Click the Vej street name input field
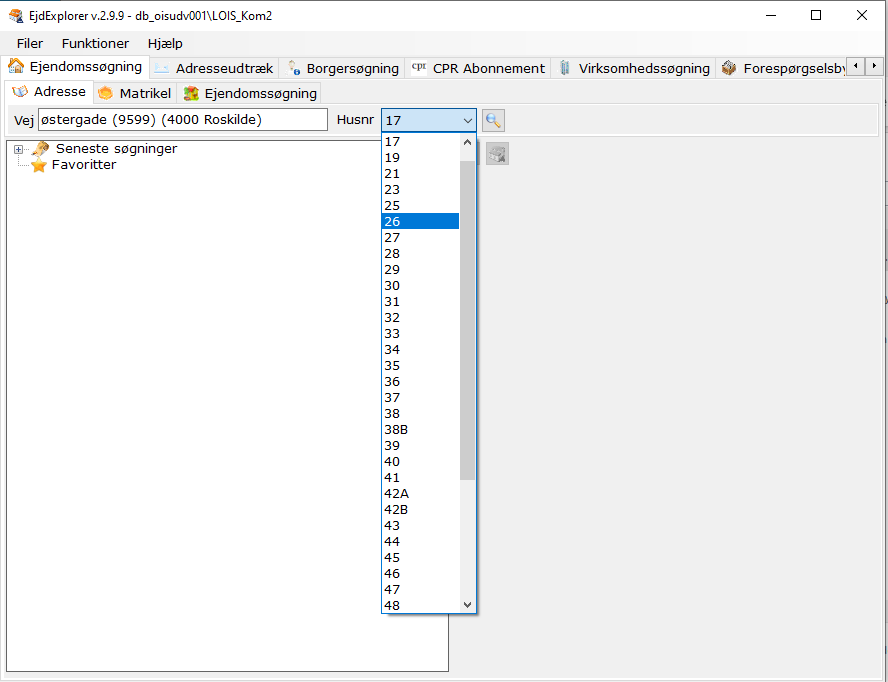888x682 pixels. pos(182,120)
